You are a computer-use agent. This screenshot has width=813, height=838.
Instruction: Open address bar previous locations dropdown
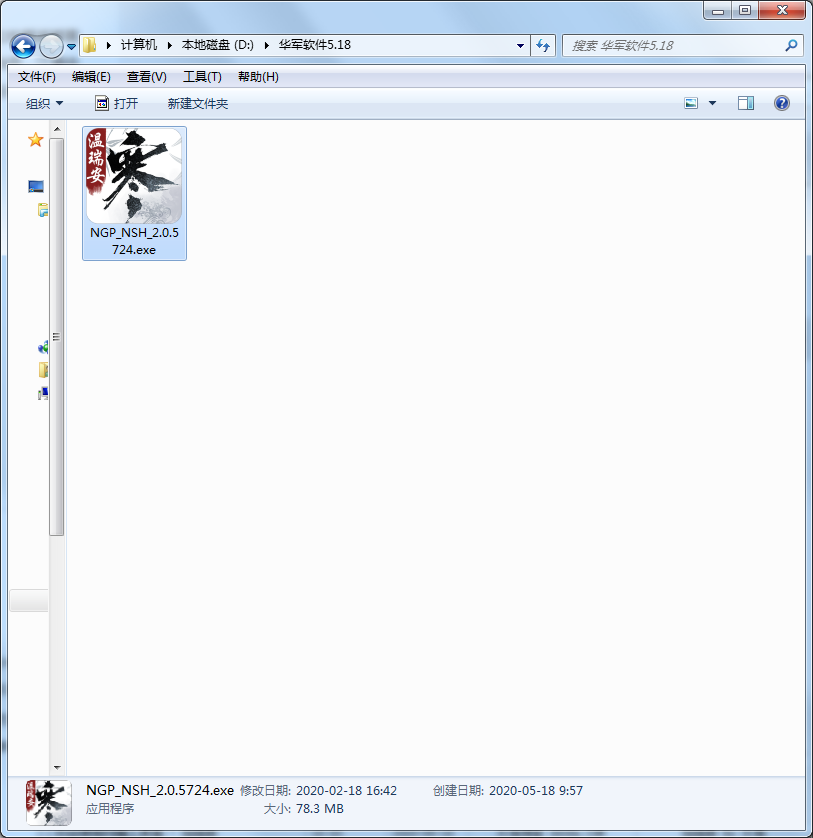pyautogui.click(x=520, y=45)
